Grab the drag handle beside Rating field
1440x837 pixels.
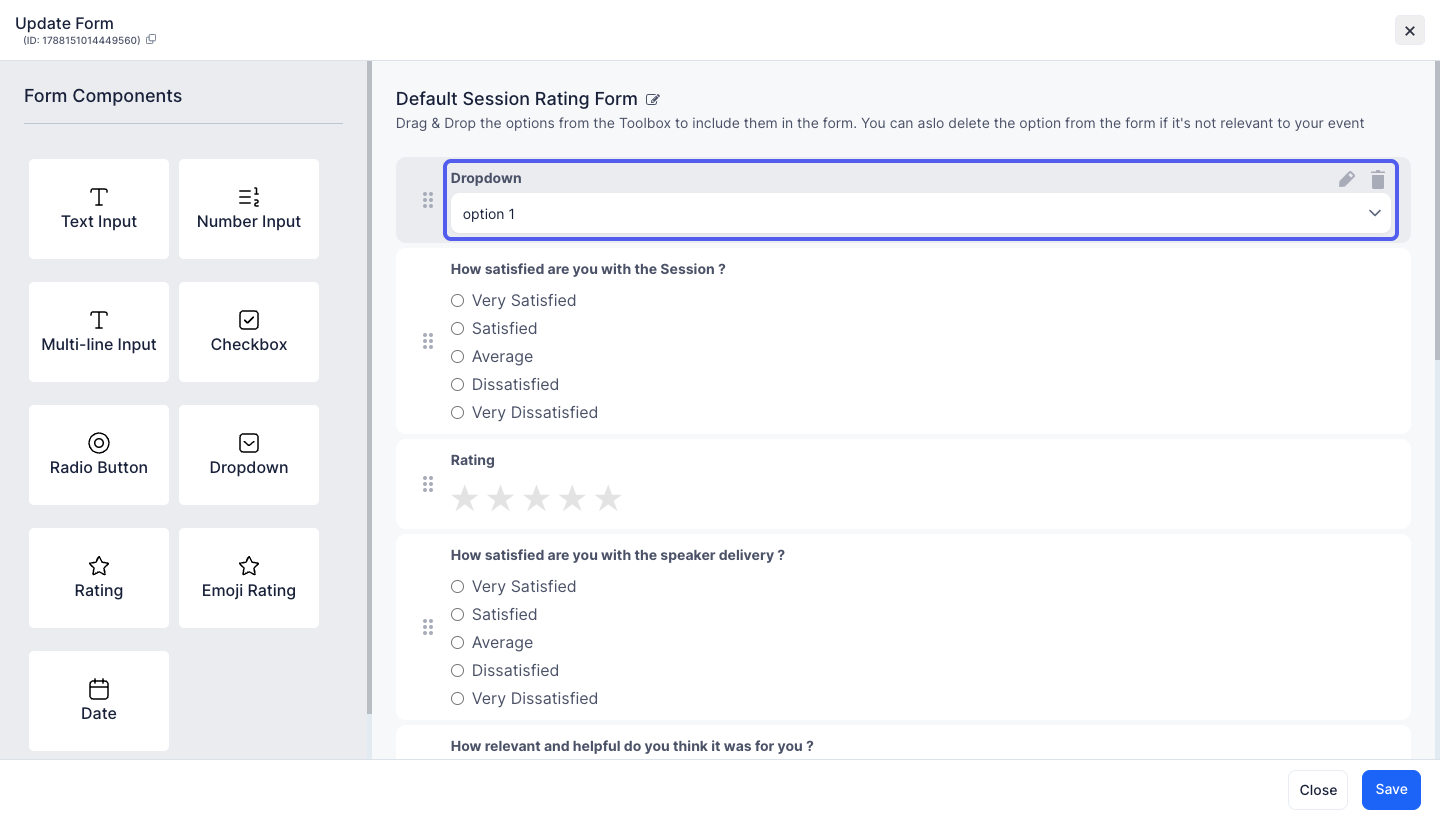pos(428,484)
